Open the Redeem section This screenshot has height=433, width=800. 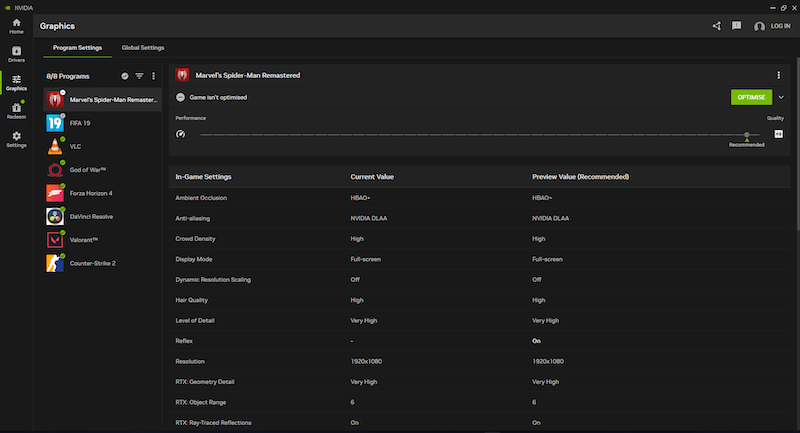coord(16,111)
